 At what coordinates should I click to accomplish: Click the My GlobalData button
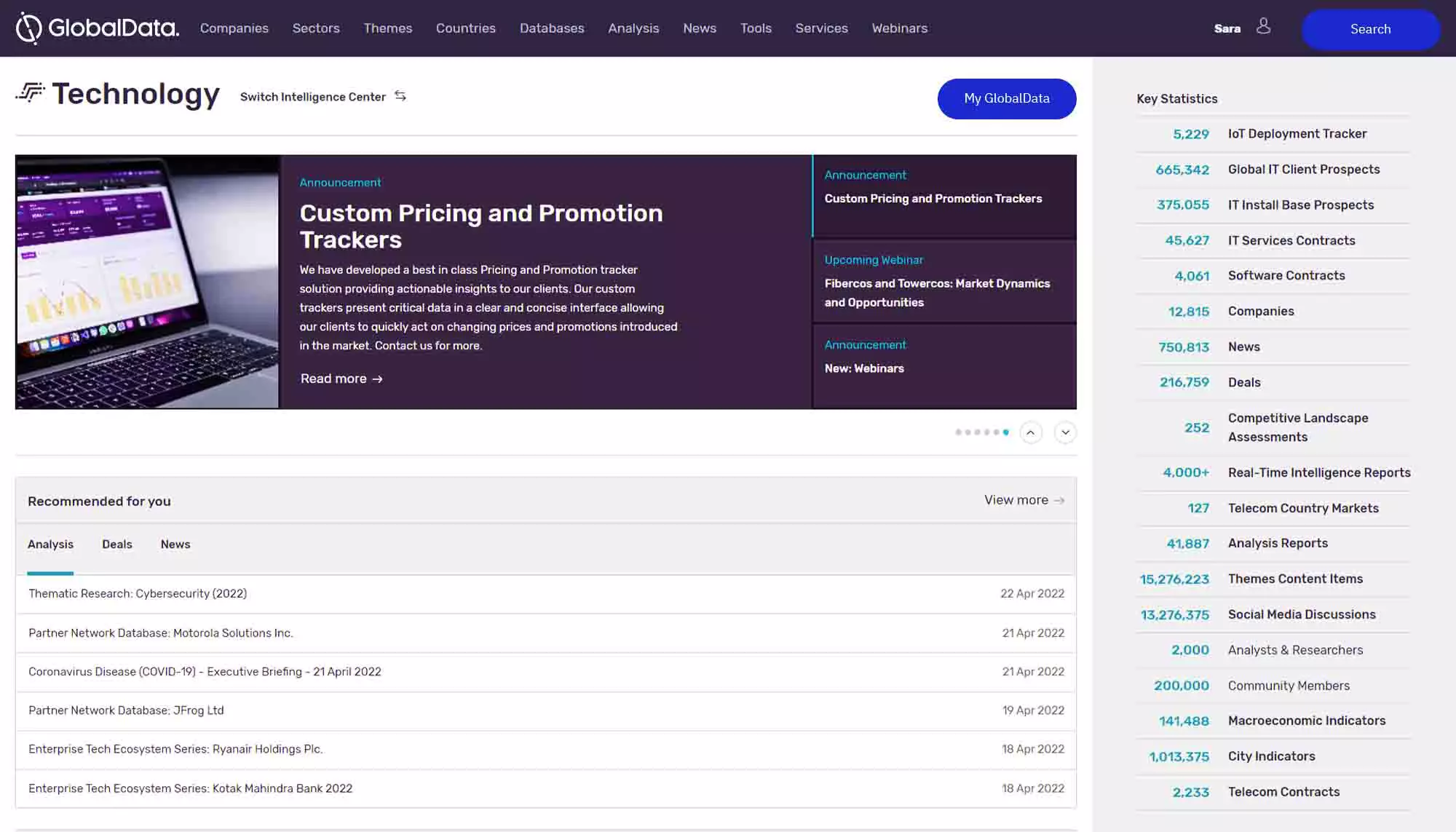coord(1007,99)
